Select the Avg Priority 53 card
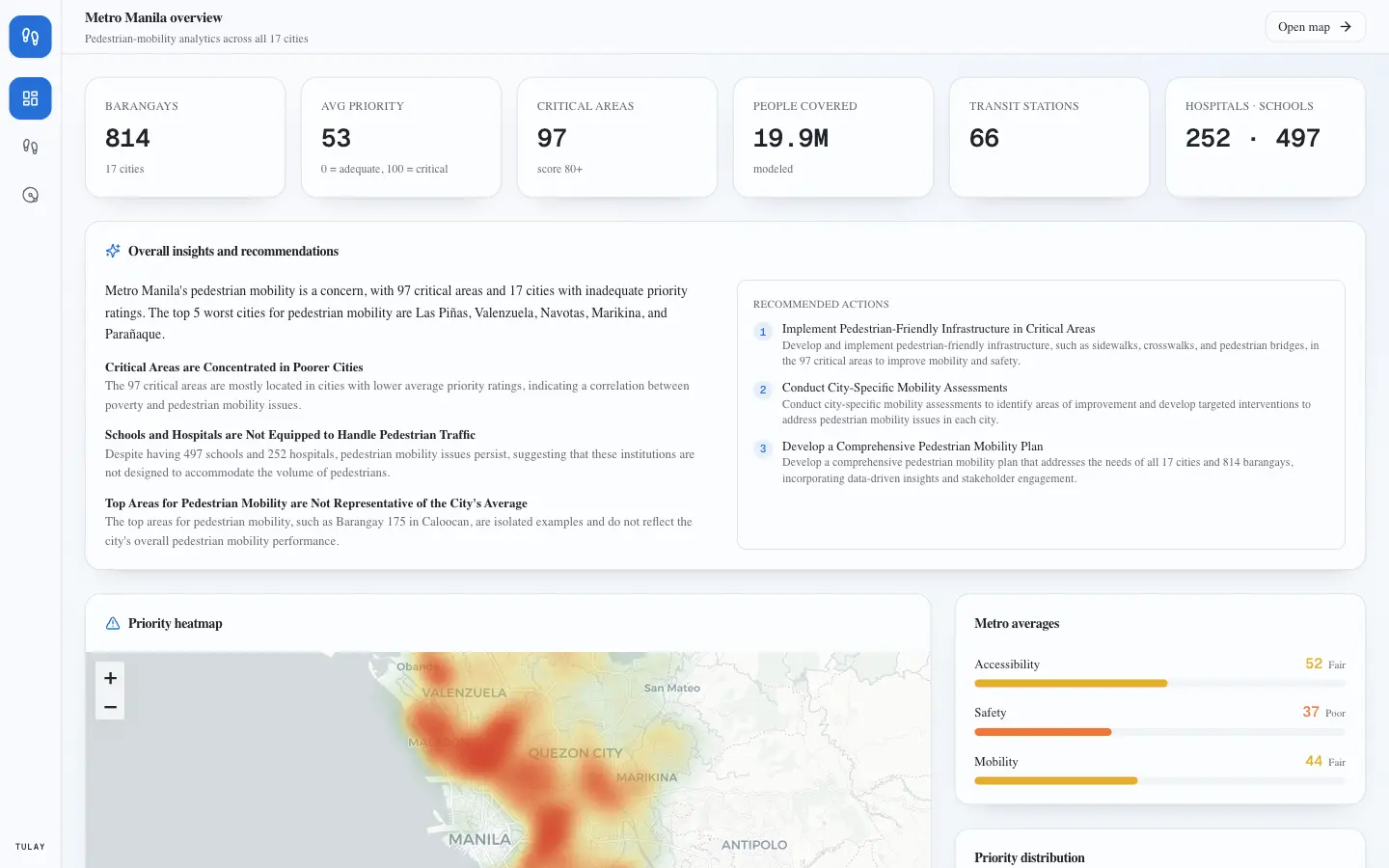1389x868 pixels. (x=401, y=137)
